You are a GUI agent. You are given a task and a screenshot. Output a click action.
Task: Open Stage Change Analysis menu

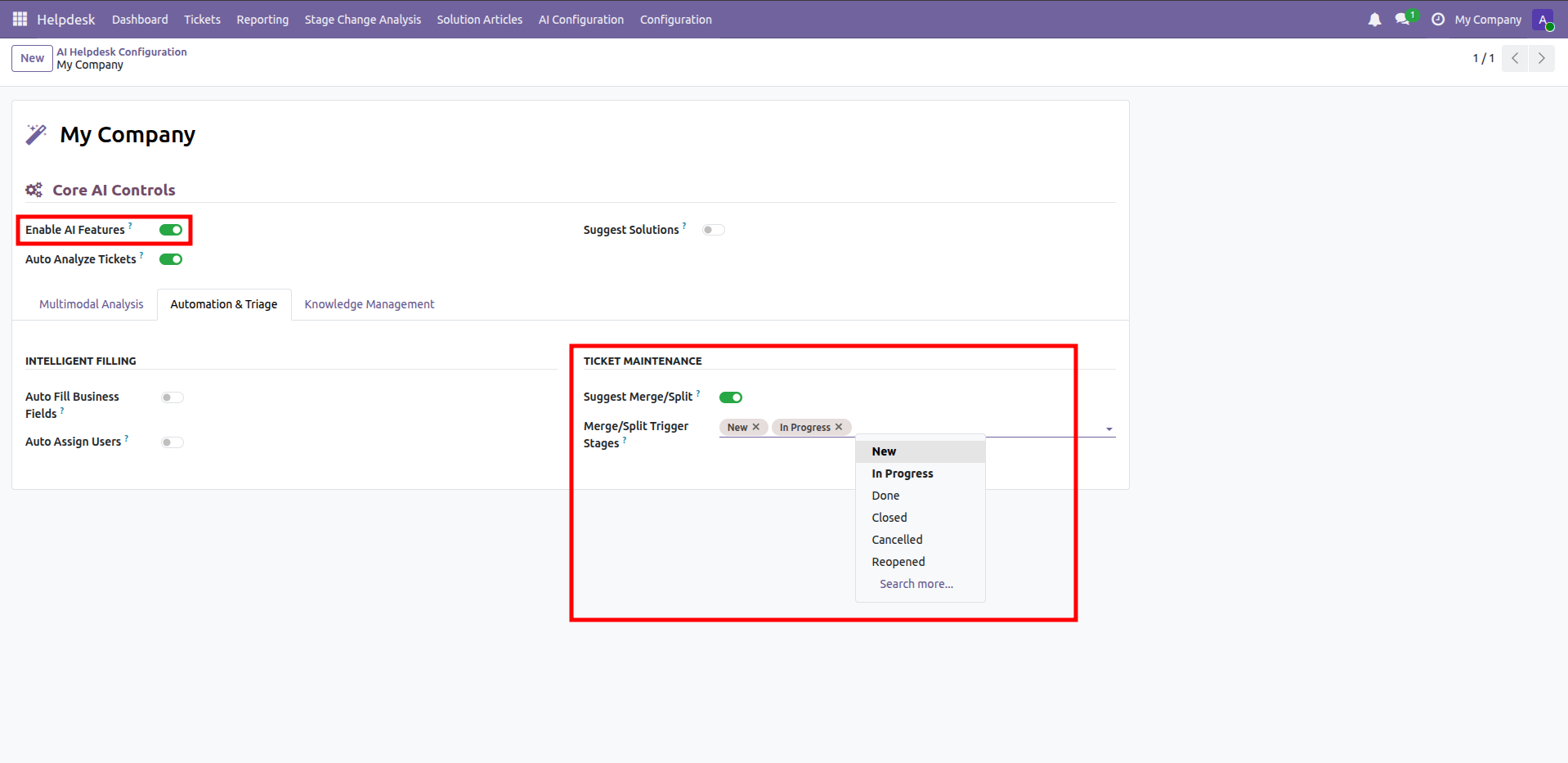pyautogui.click(x=363, y=20)
